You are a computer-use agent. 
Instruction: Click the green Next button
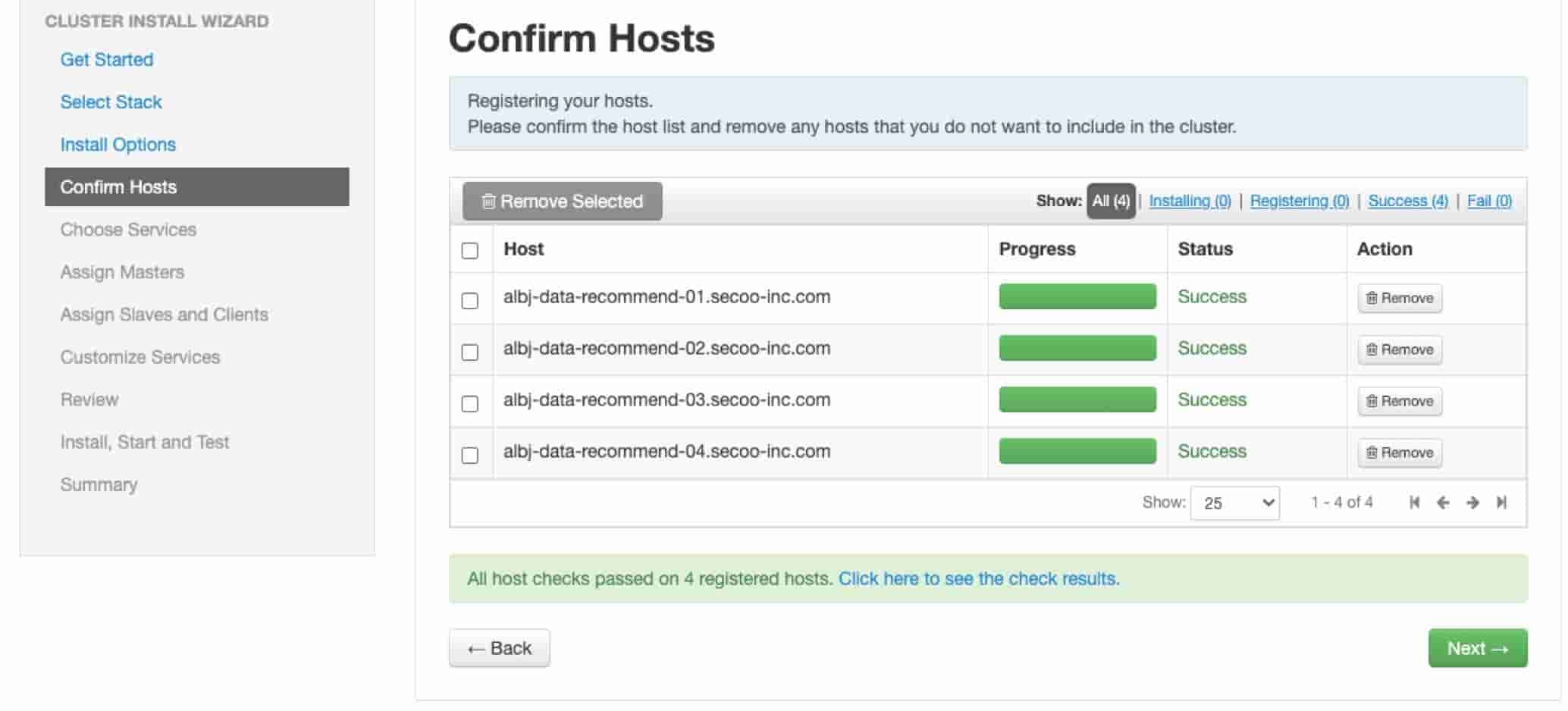coord(1478,648)
